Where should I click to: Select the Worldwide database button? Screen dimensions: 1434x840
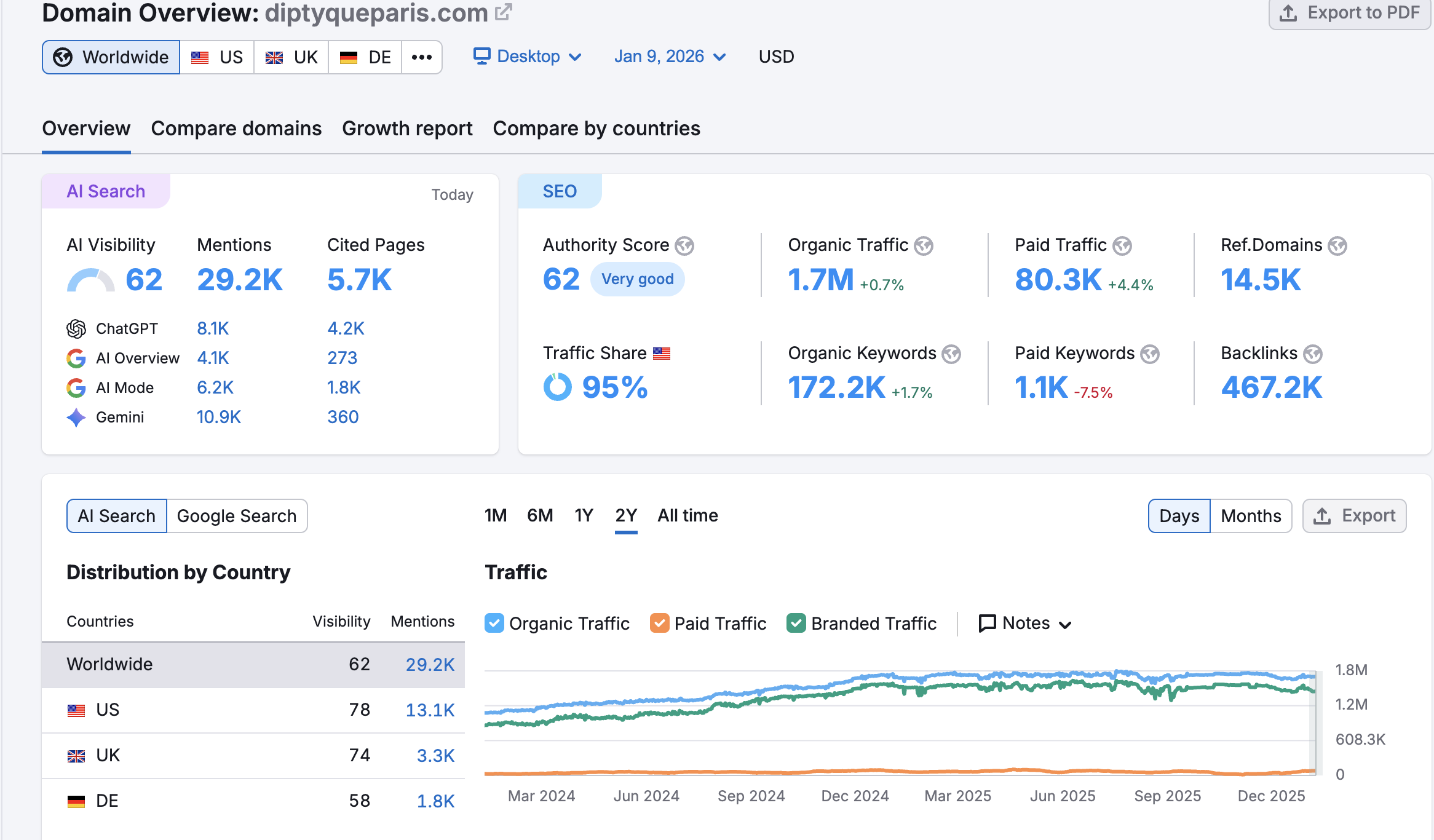[x=111, y=57]
